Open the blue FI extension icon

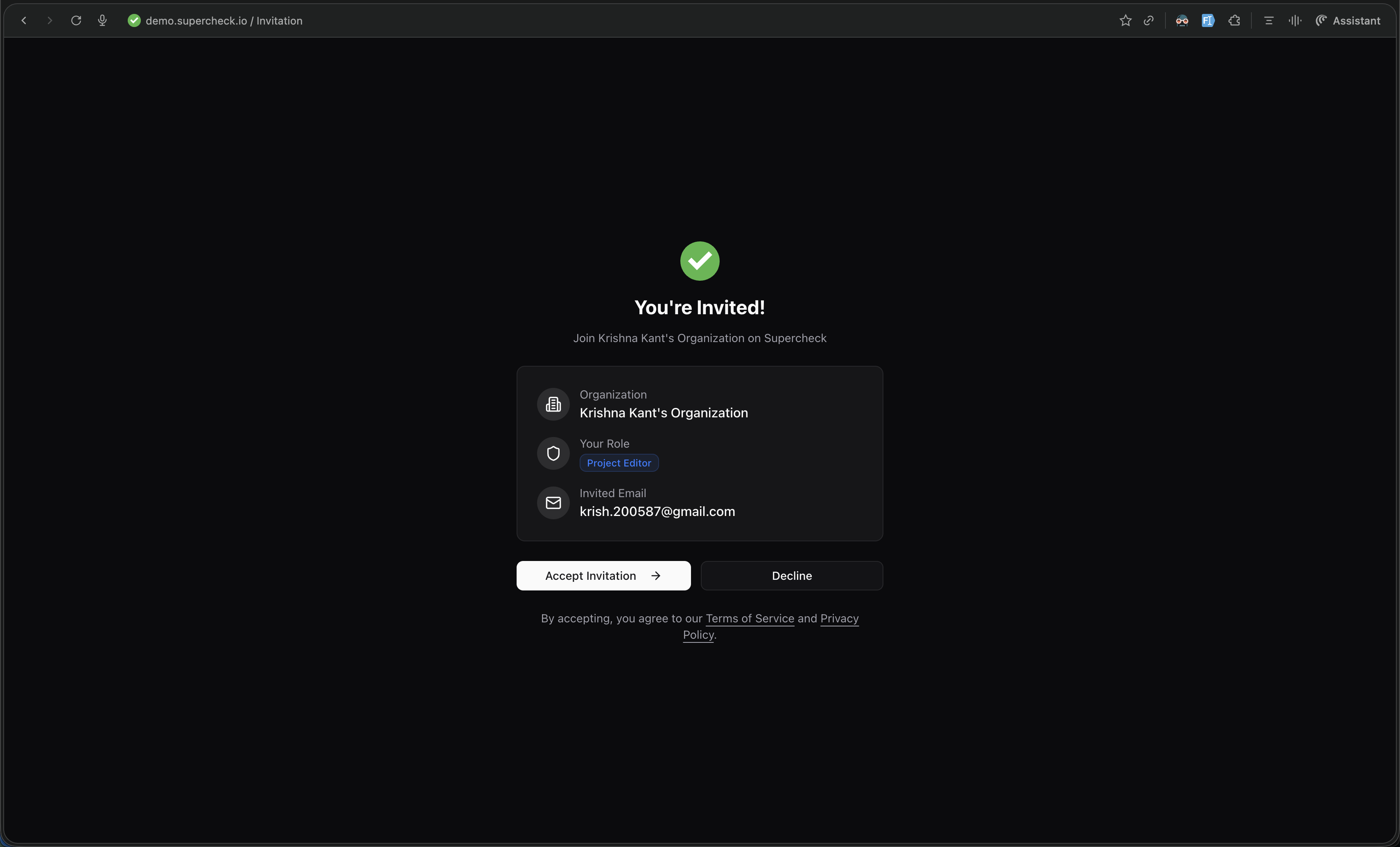[x=1207, y=20]
